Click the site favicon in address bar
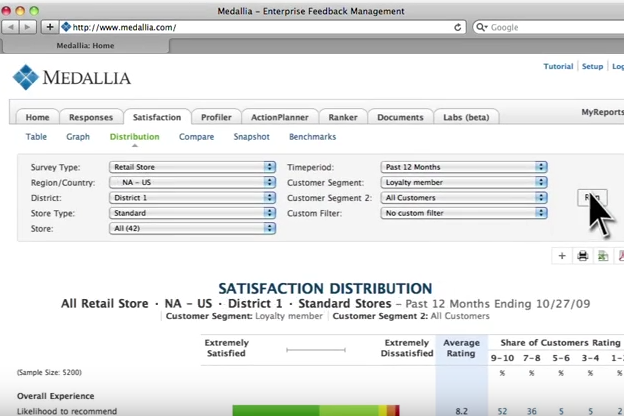Viewport: 624px width, 416px height. (x=67, y=27)
